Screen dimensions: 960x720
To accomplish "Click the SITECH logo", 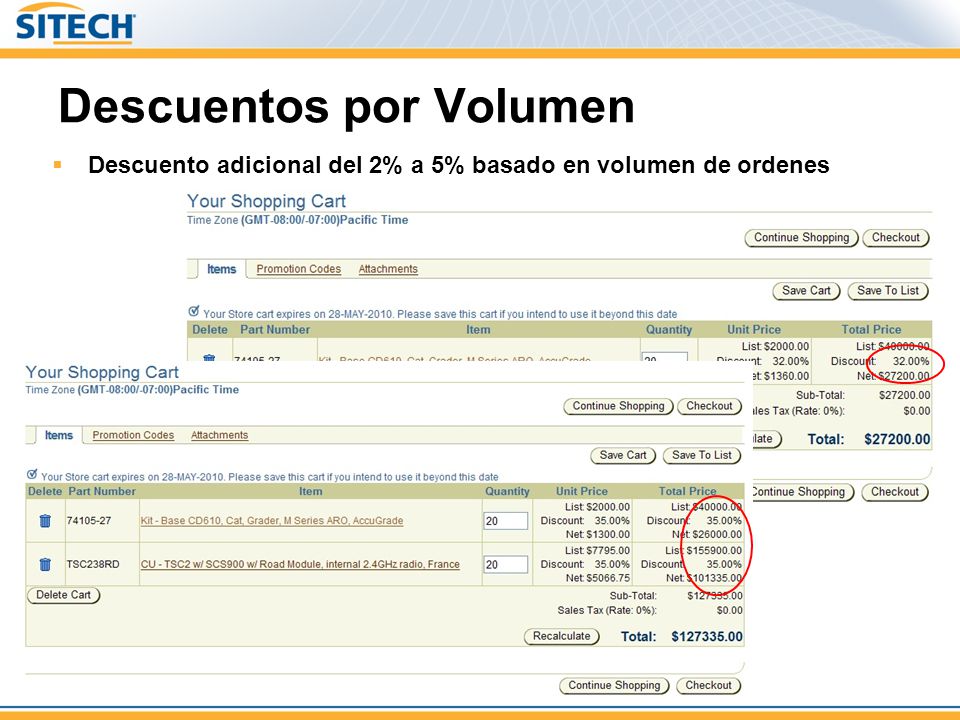I will (x=75, y=24).
